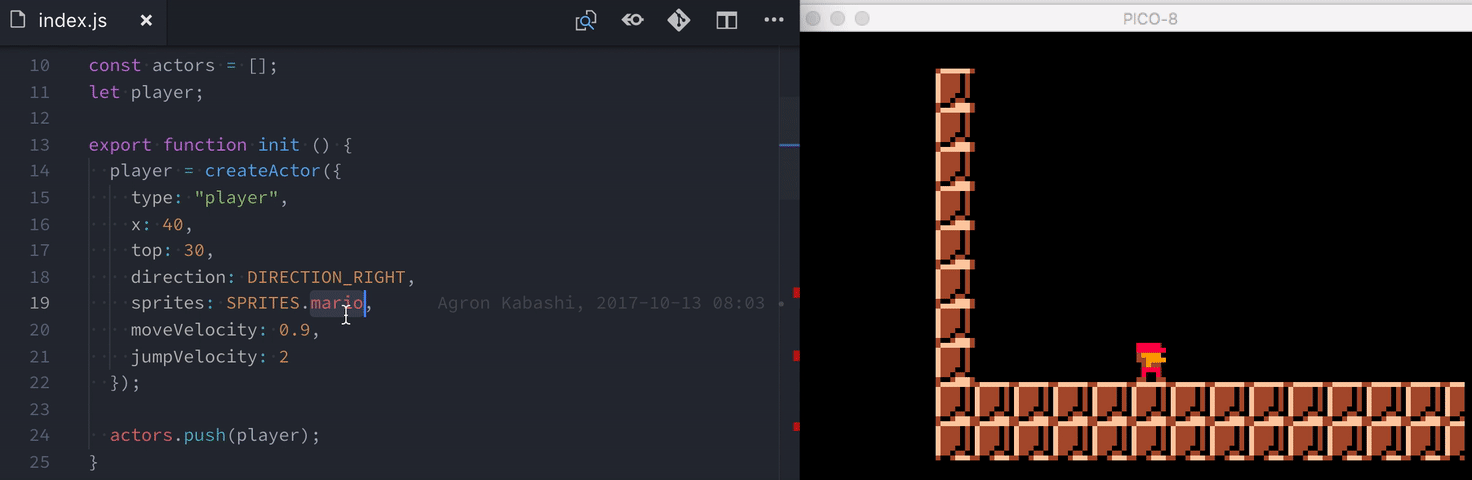Maximize the PICO-8 window

click(x=862, y=18)
